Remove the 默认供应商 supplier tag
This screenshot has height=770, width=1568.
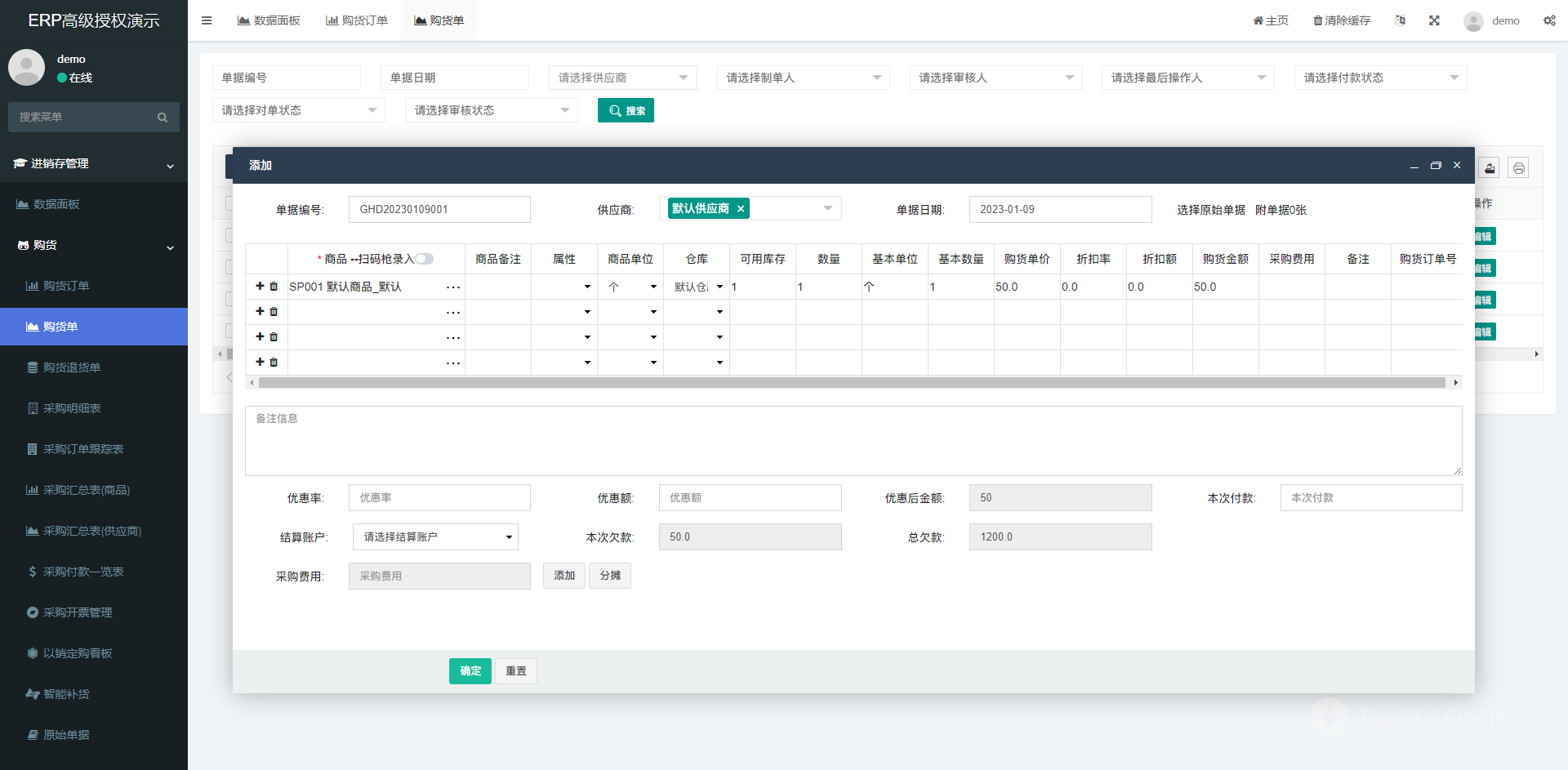coord(741,209)
